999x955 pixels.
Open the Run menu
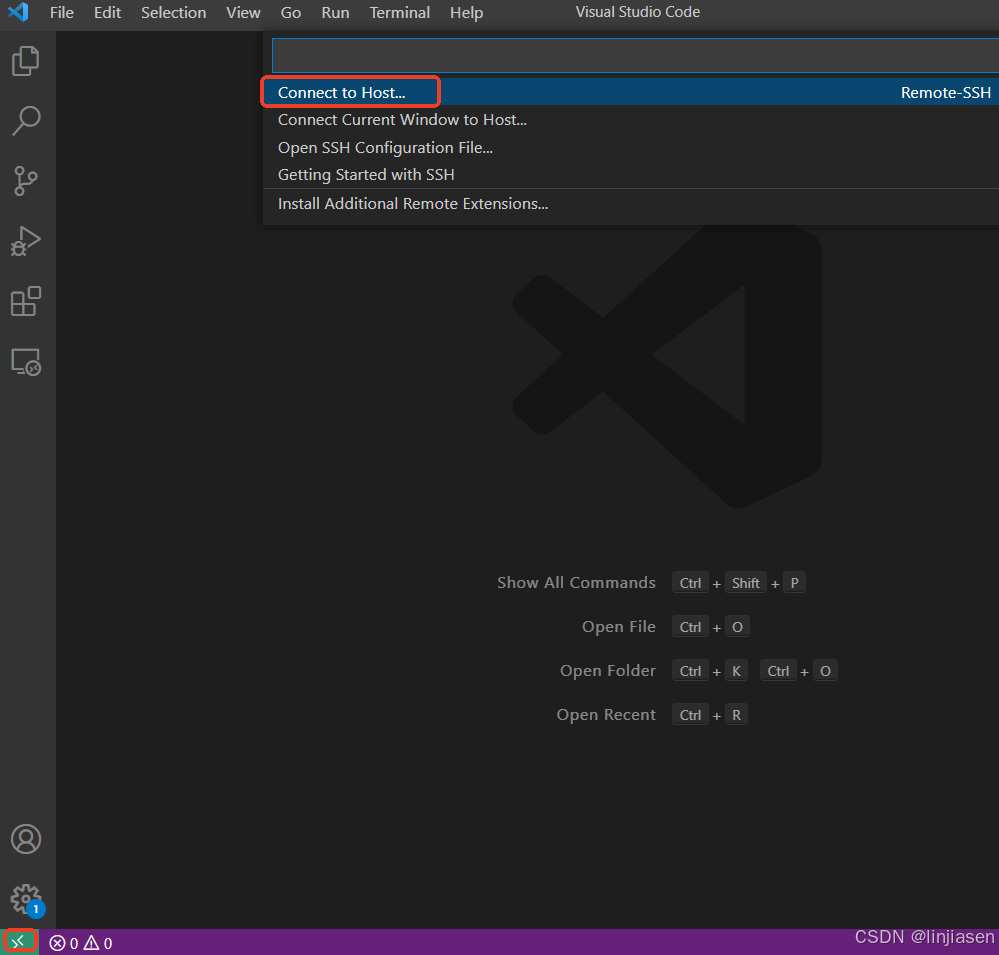pyautogui.click(x=335, y=13)
